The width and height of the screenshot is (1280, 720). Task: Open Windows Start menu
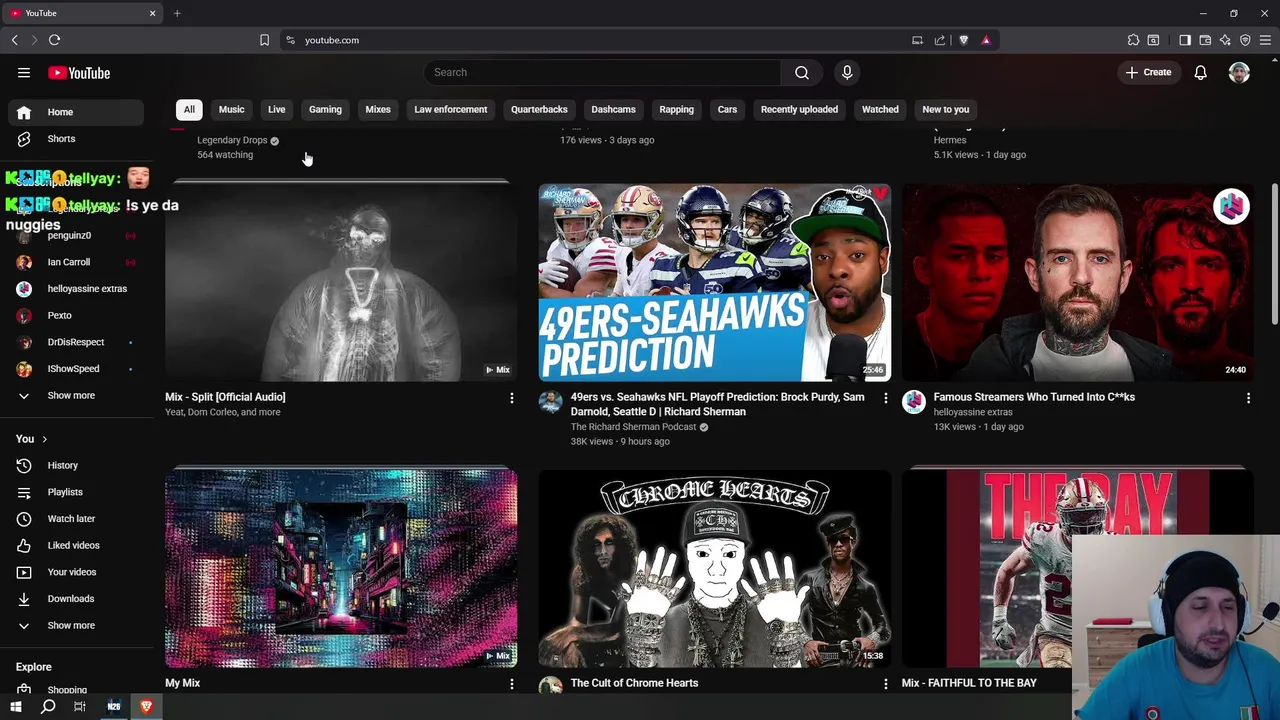pos(16,707)
